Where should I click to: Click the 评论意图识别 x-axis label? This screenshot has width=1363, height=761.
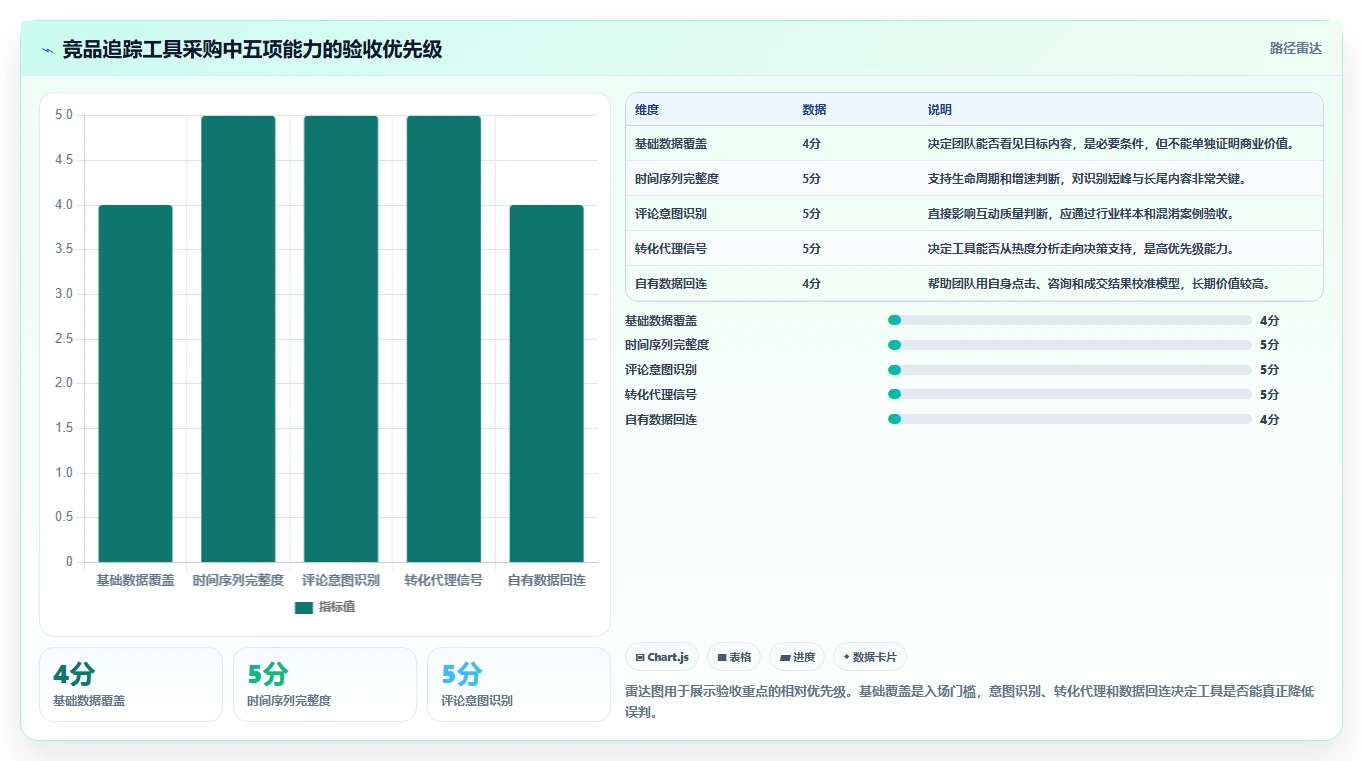[x=341, y=580]
